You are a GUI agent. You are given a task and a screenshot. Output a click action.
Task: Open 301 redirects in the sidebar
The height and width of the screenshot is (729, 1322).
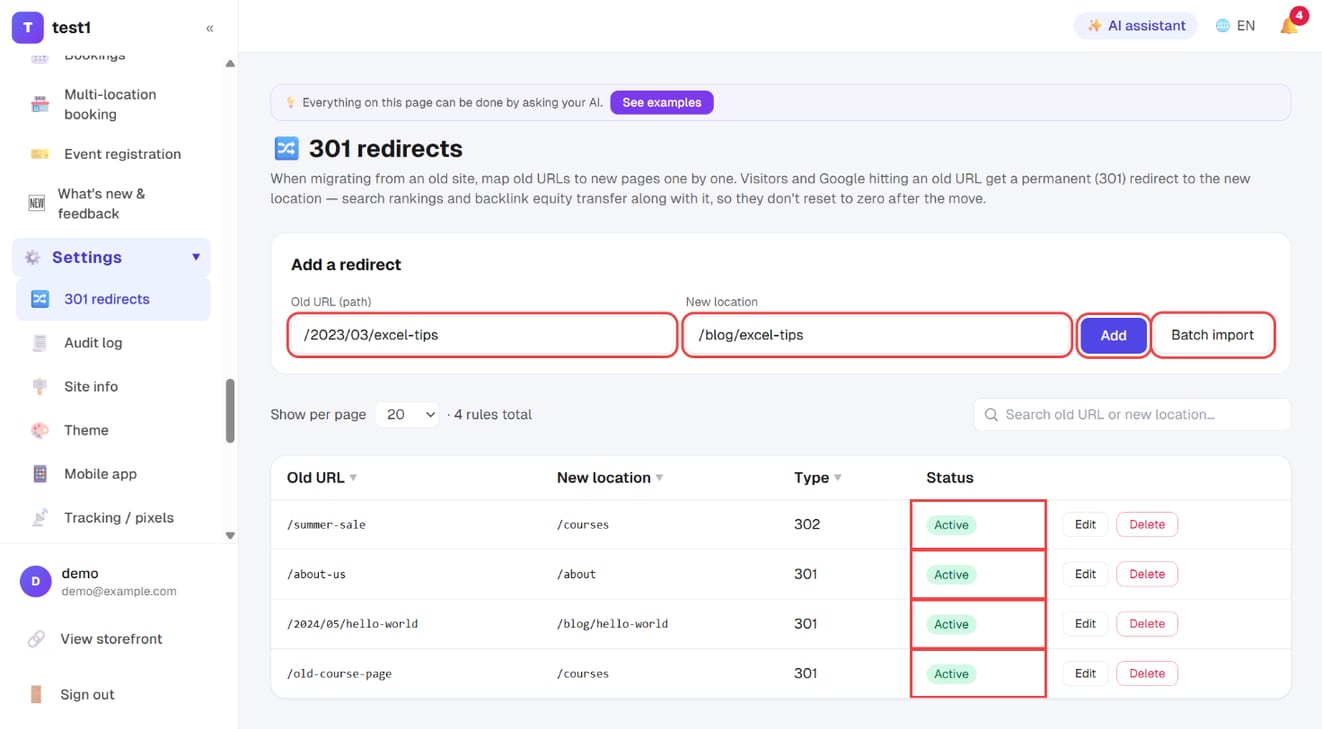pos(113,299)
